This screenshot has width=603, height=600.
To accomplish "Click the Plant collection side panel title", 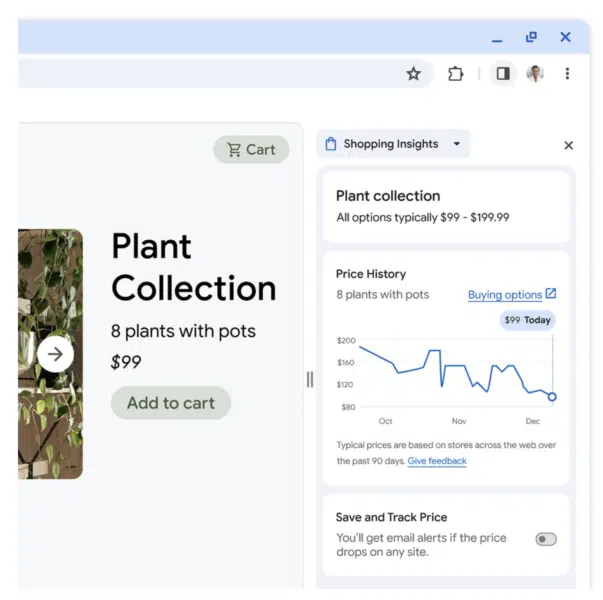I will 388,196.
